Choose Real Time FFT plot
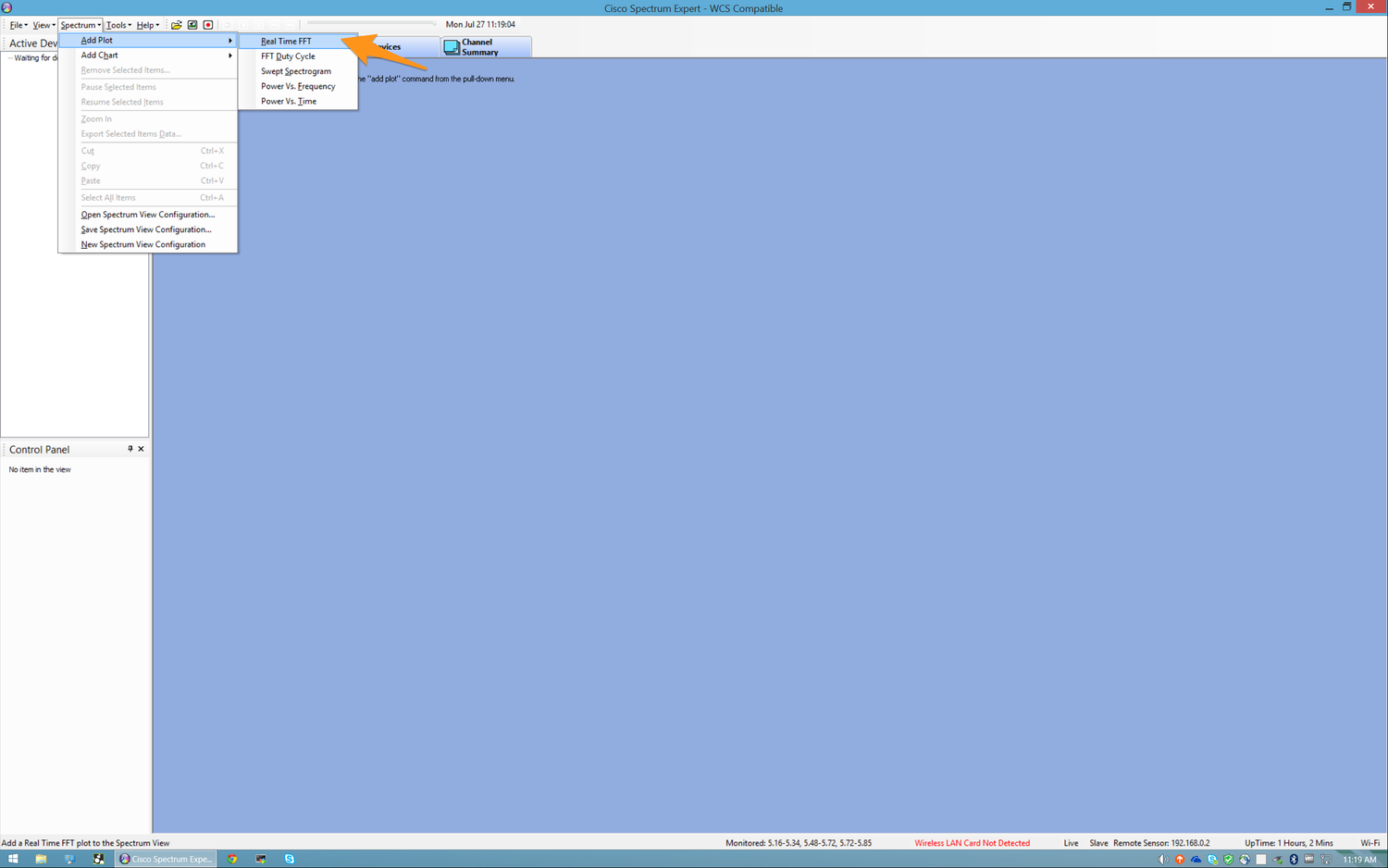This screenshot has height=868, width=1388. pyautogui.click(x=298, y=41)
